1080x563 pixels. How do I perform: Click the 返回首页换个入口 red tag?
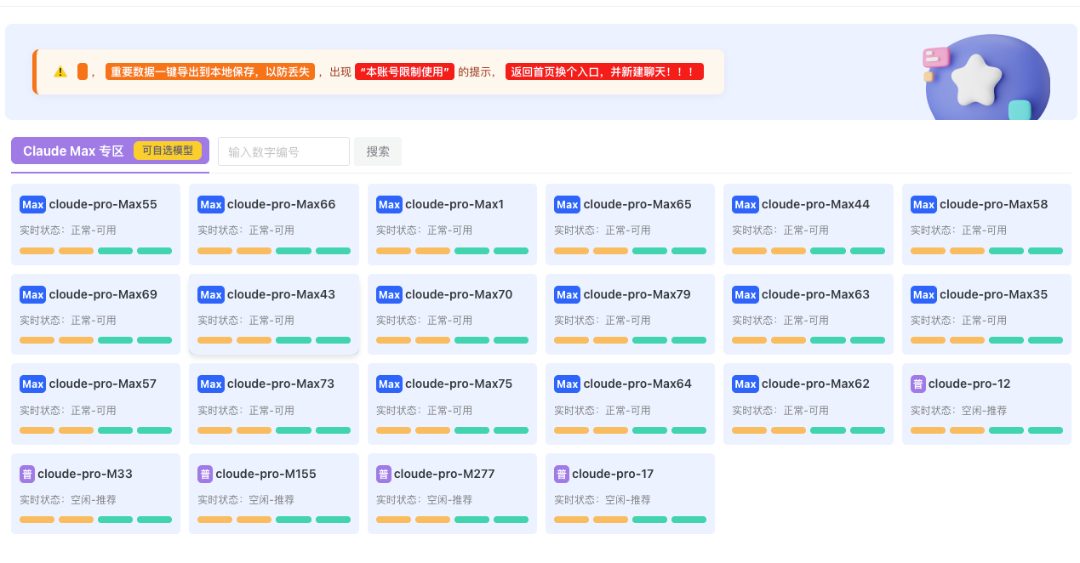[605, 72]
